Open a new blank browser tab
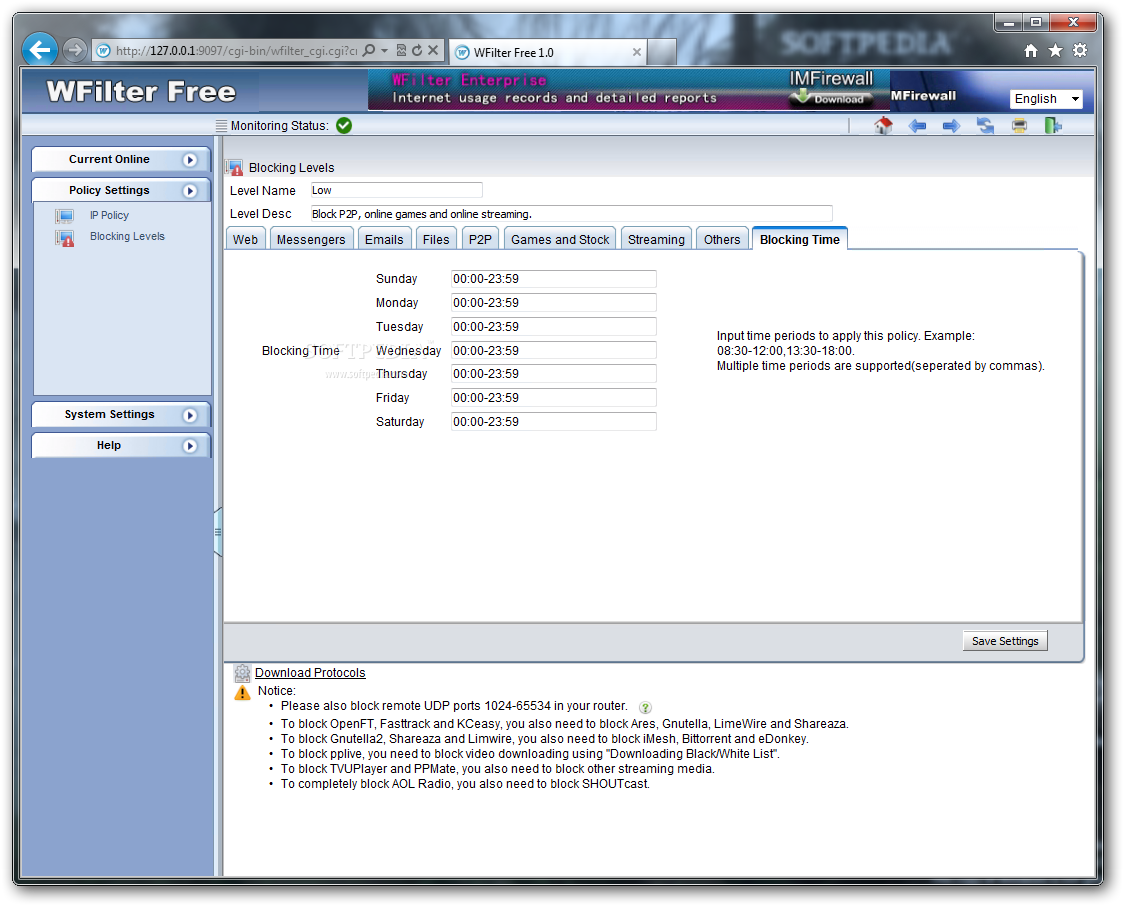Image resolution: width=1124 pixels, height=906 pixels. (662, 52)
